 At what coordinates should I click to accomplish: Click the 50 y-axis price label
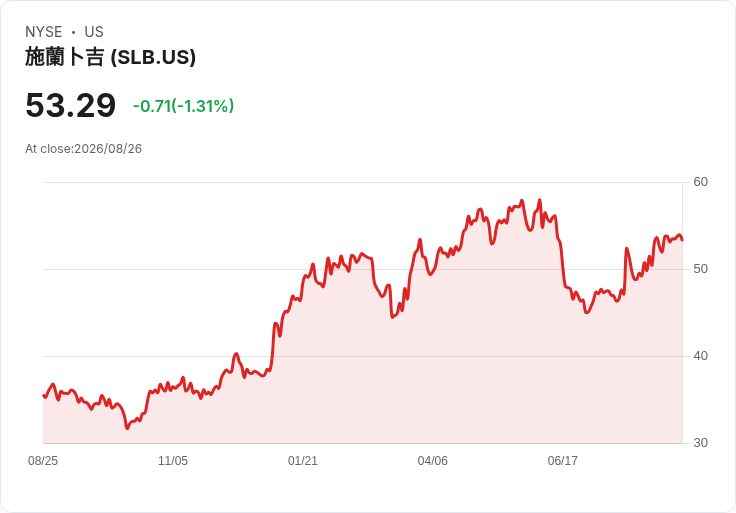tap(700, 269)
